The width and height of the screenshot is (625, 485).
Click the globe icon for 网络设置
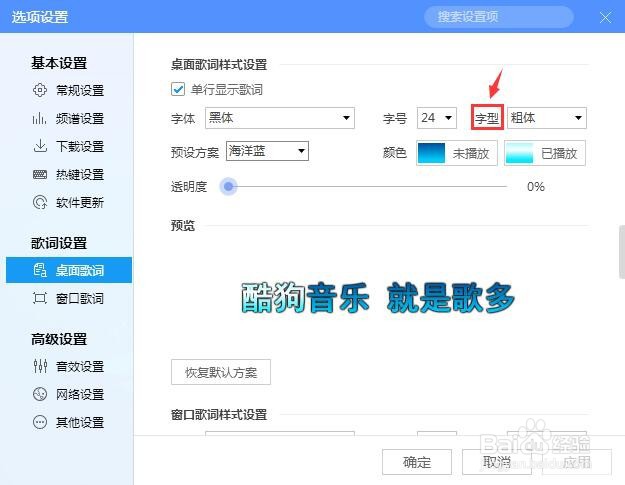click(40, 394)
